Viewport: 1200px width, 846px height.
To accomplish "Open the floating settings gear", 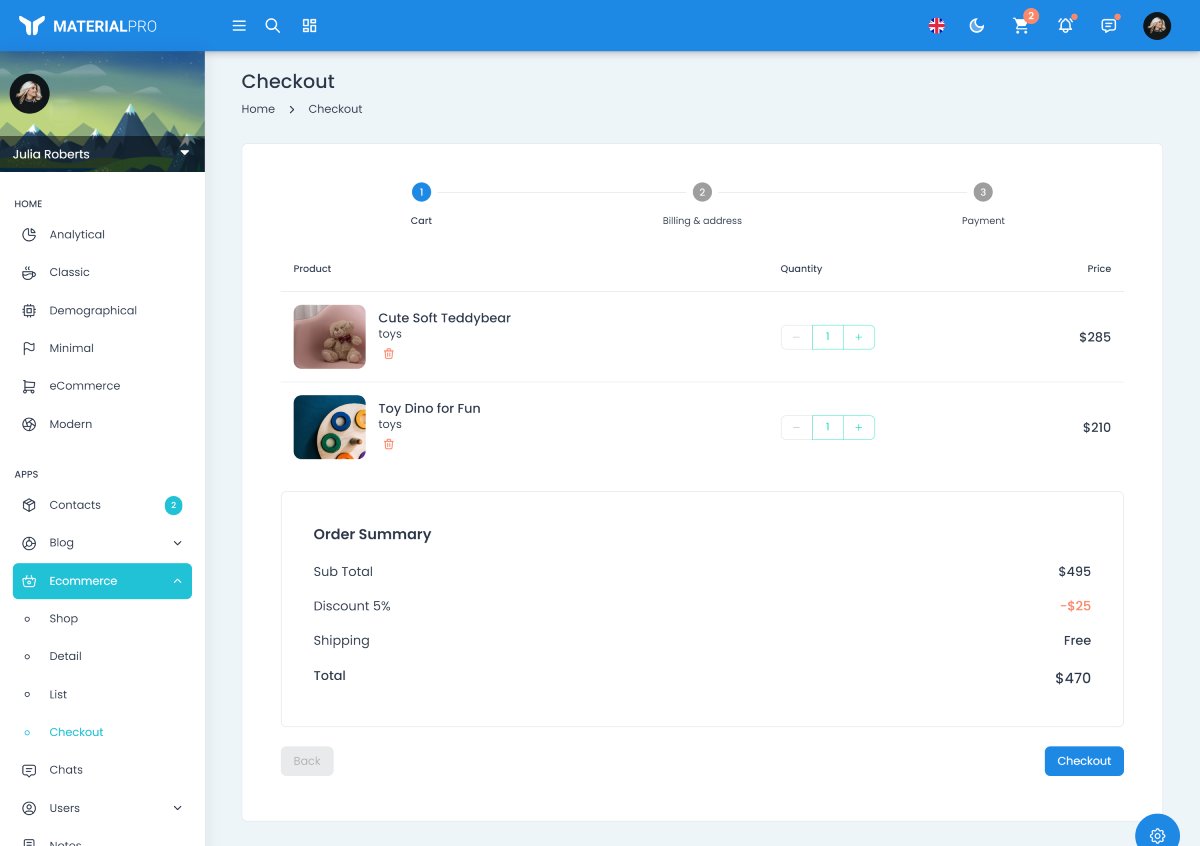I will click(x=1157, y=833).
